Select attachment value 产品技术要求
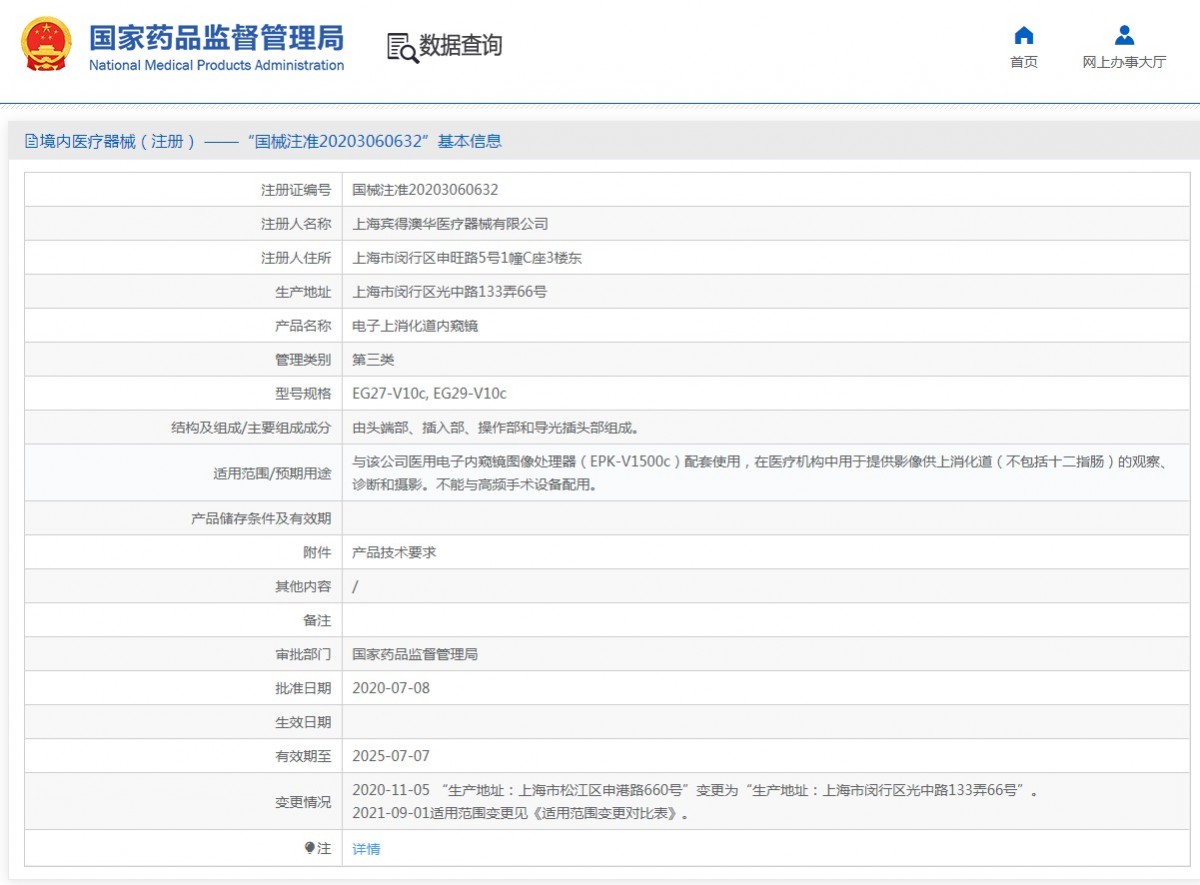 coord(394,552)
